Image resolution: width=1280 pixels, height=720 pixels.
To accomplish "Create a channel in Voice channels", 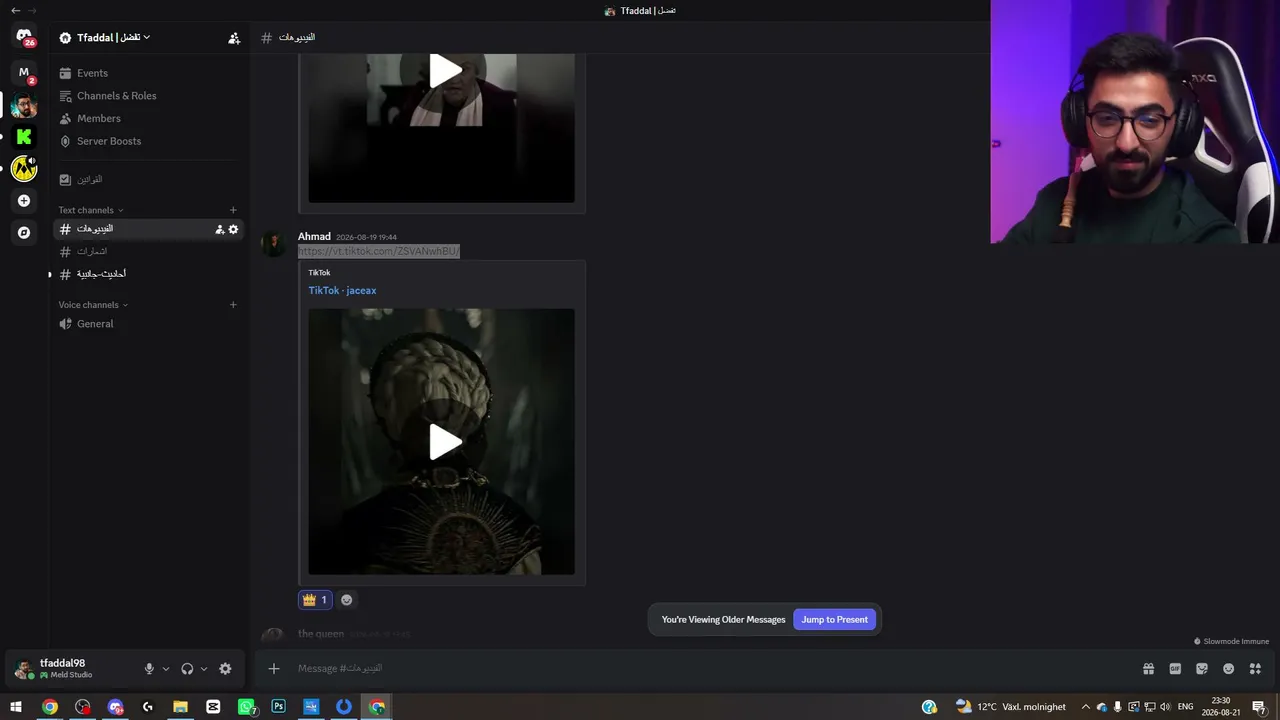I will pos(233,305).
